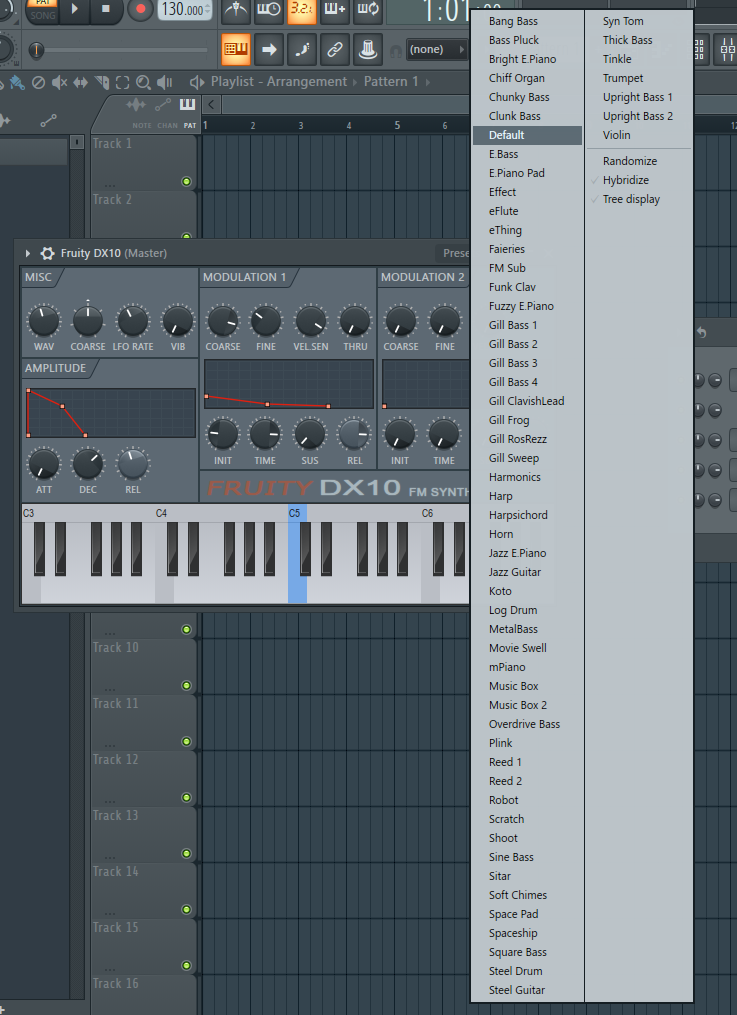
Task: Mute Track 11 with green light
Action: pyautogui.click(x=186, y=741)
